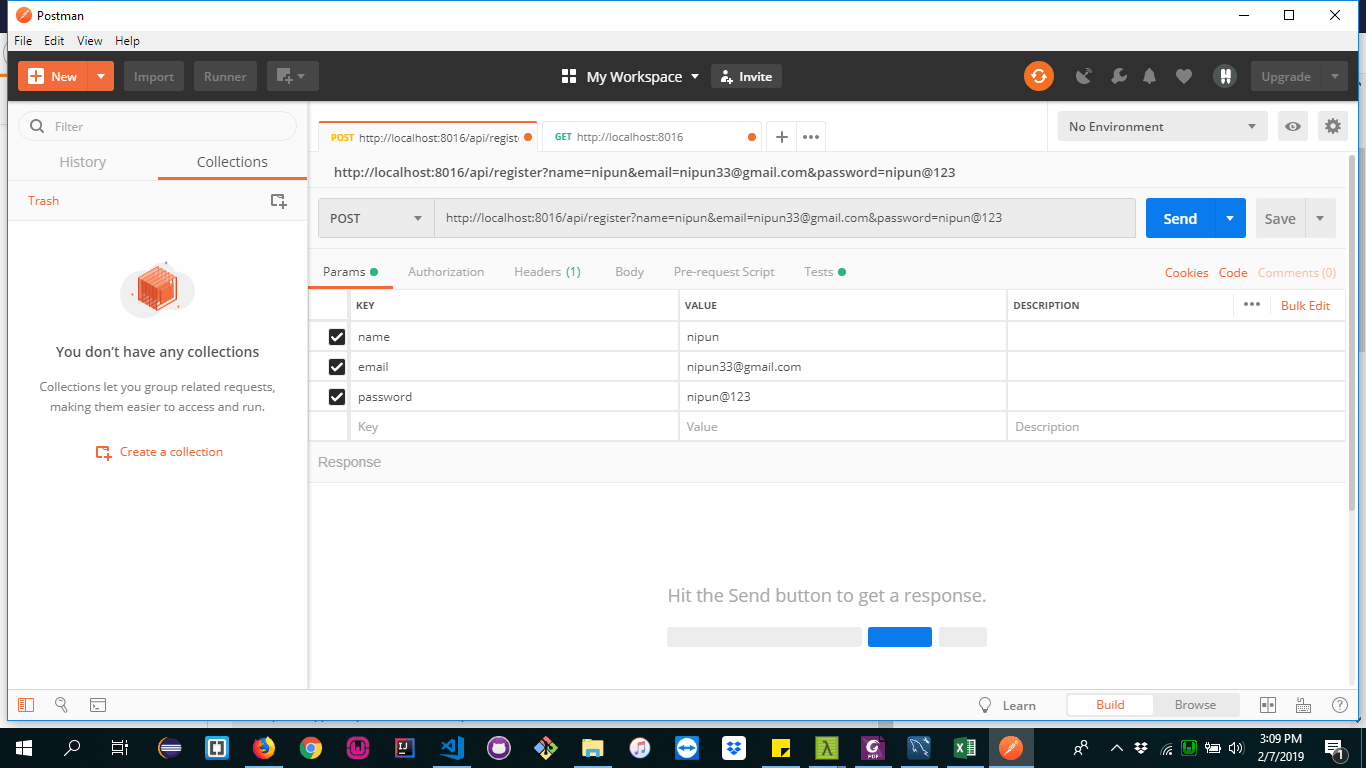Open the POST method dropdown
1366x768 pixels.
pos(376,218)
